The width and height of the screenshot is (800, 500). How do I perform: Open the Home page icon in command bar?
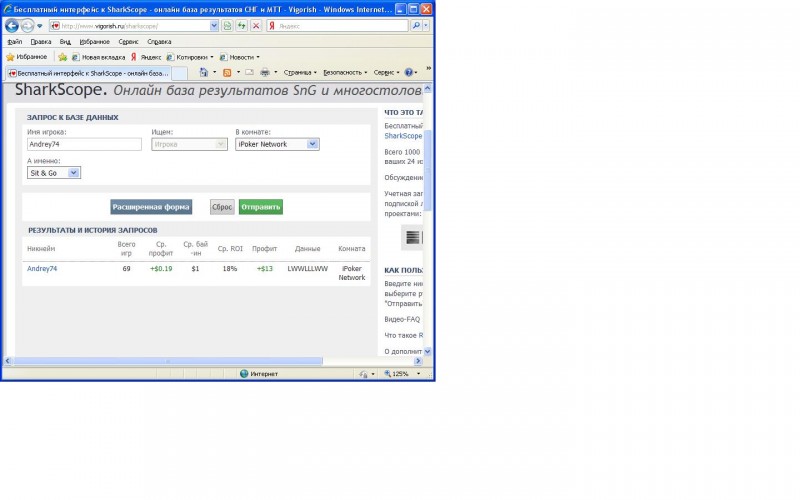click(x=204, y=72)
